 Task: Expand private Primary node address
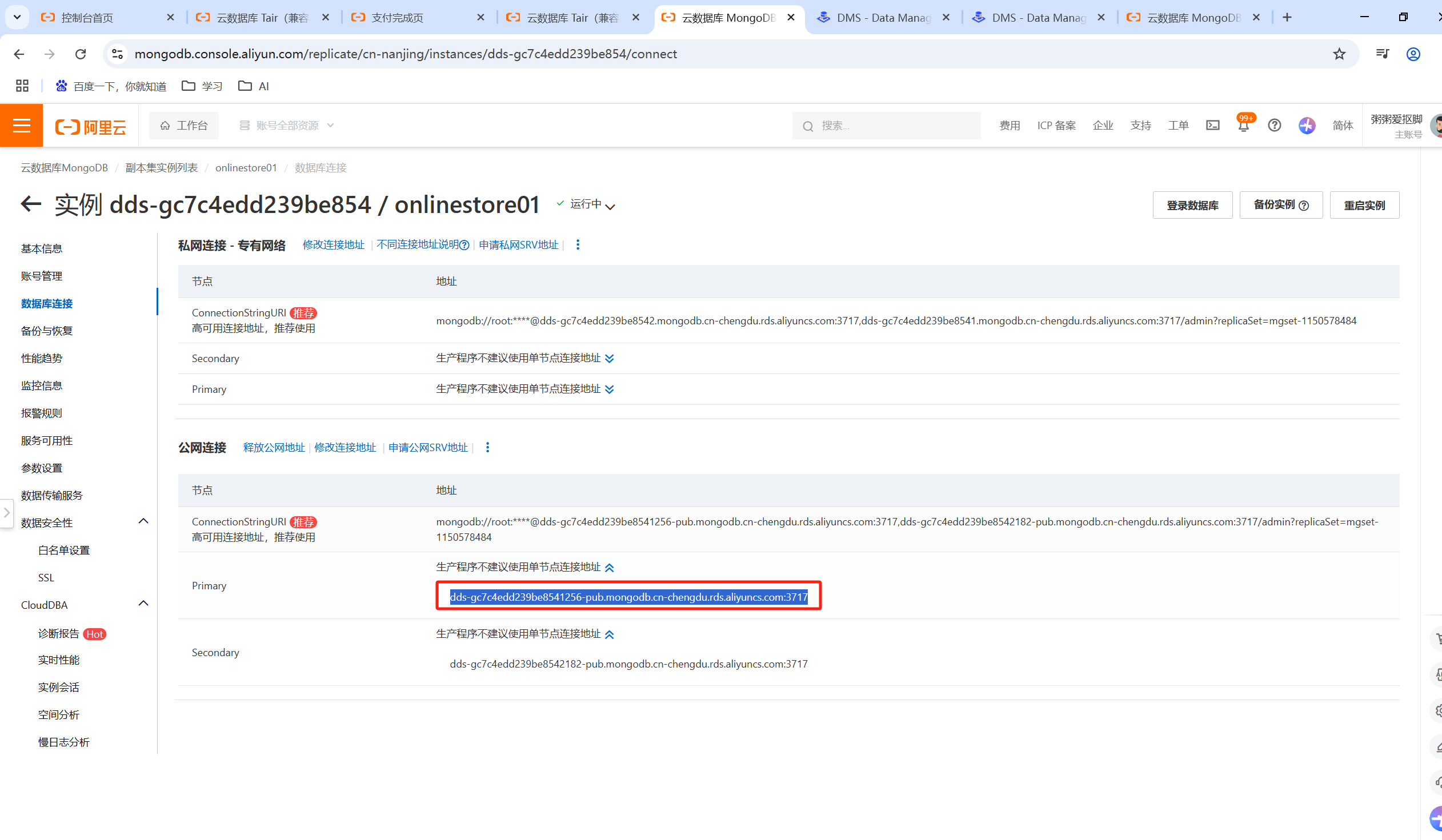[x=610, y=389]
